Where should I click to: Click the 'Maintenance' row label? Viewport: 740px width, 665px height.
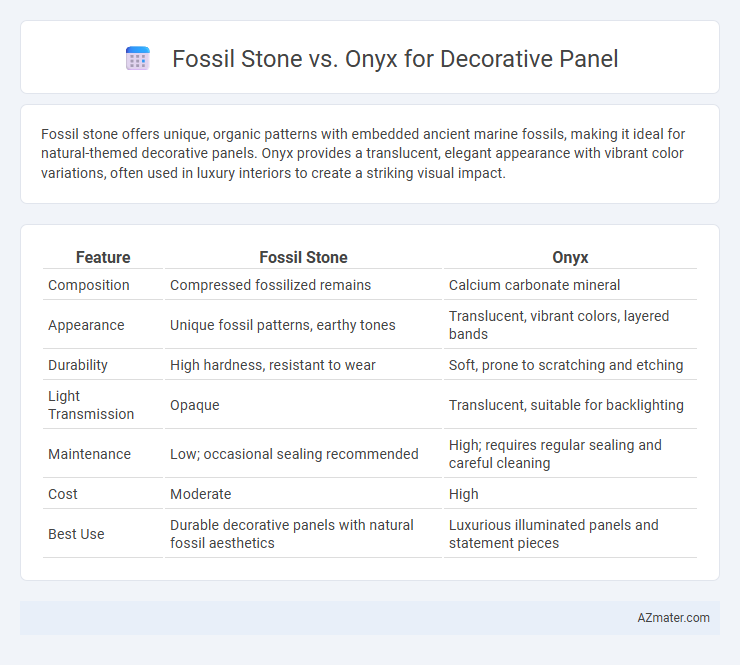point(89,454)
